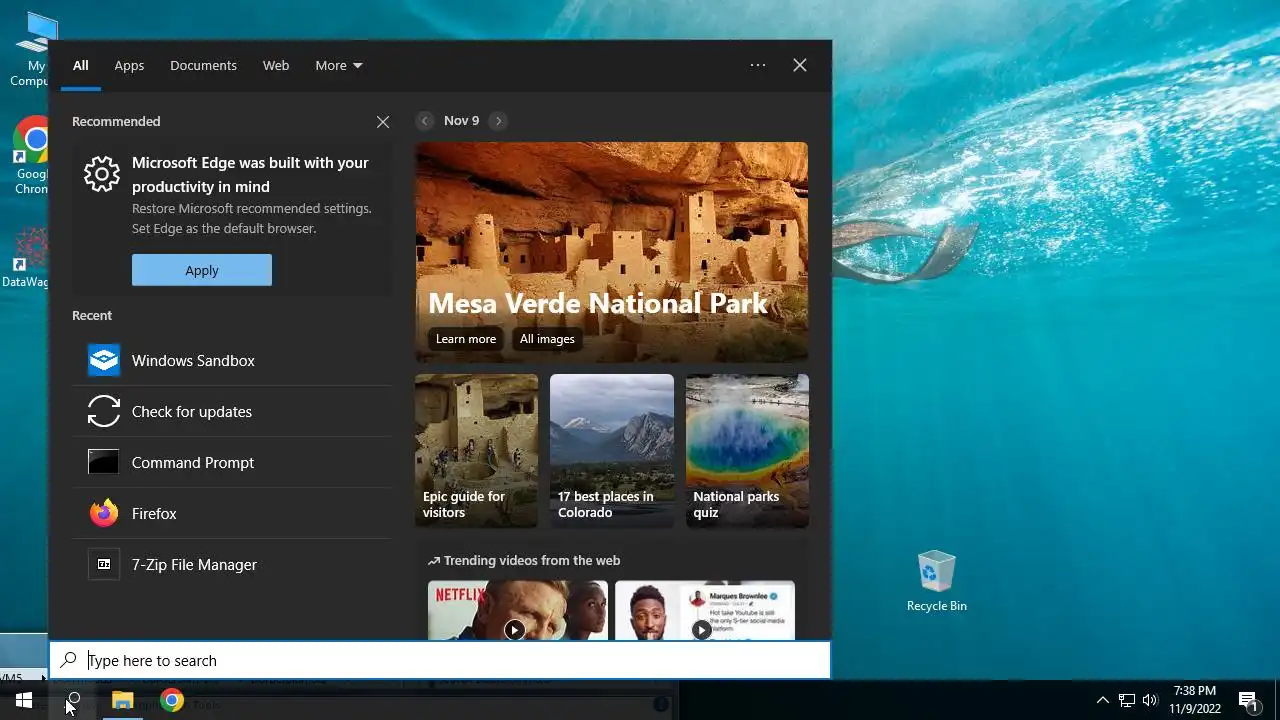This screenshot has height=720, width=1280.
Task: Open Firefox from the recent list
Action: point(231,513)
